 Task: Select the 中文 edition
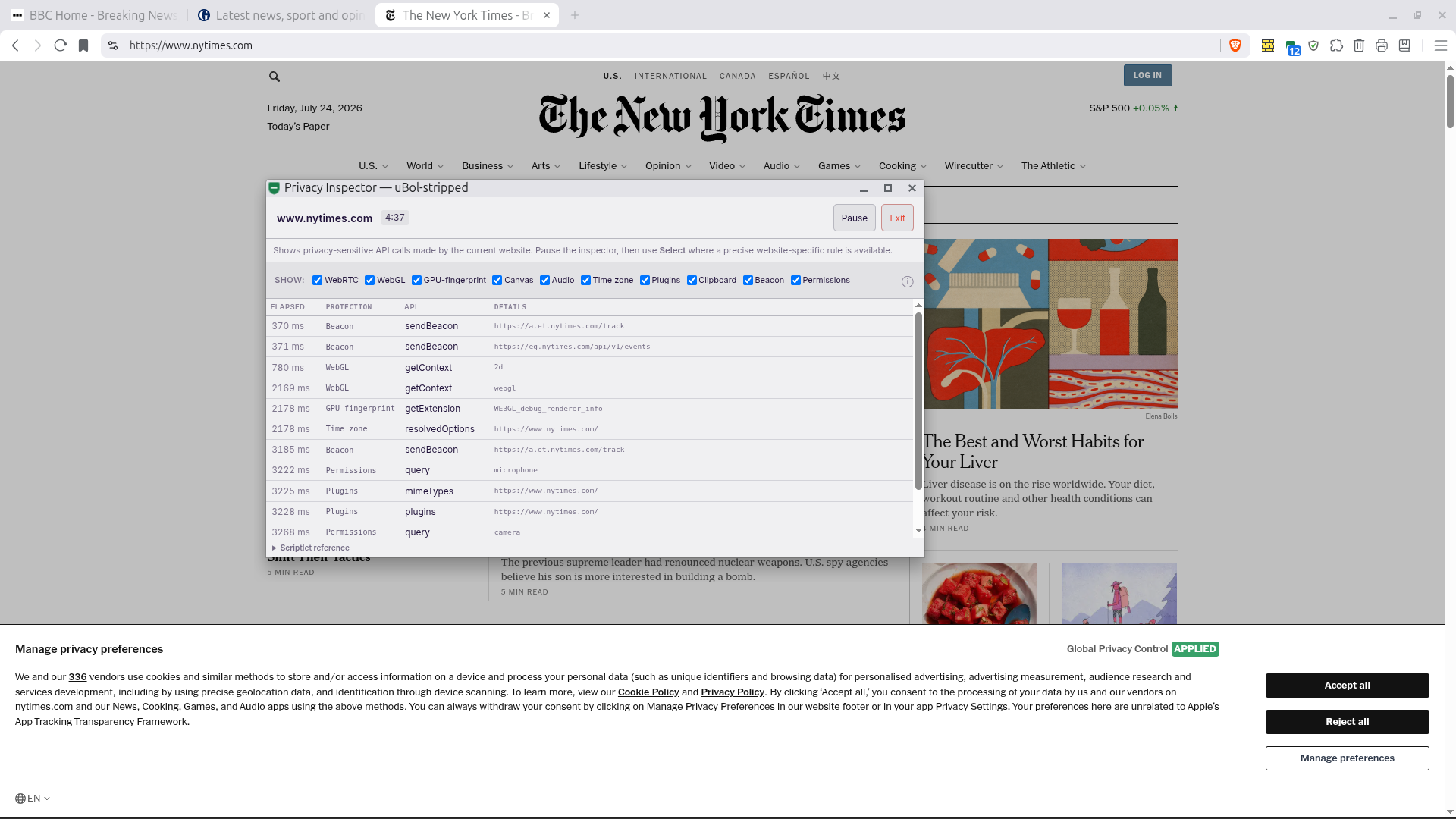point(831,77)
